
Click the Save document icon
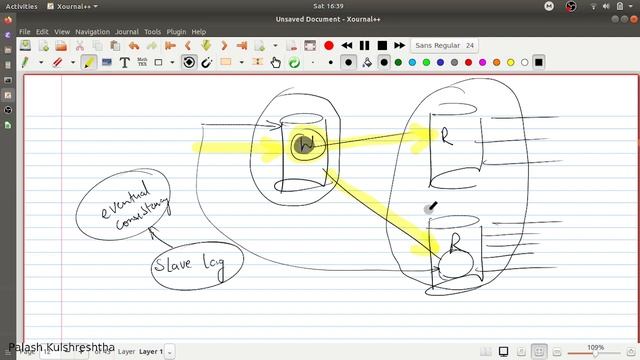tap(25, 45)
